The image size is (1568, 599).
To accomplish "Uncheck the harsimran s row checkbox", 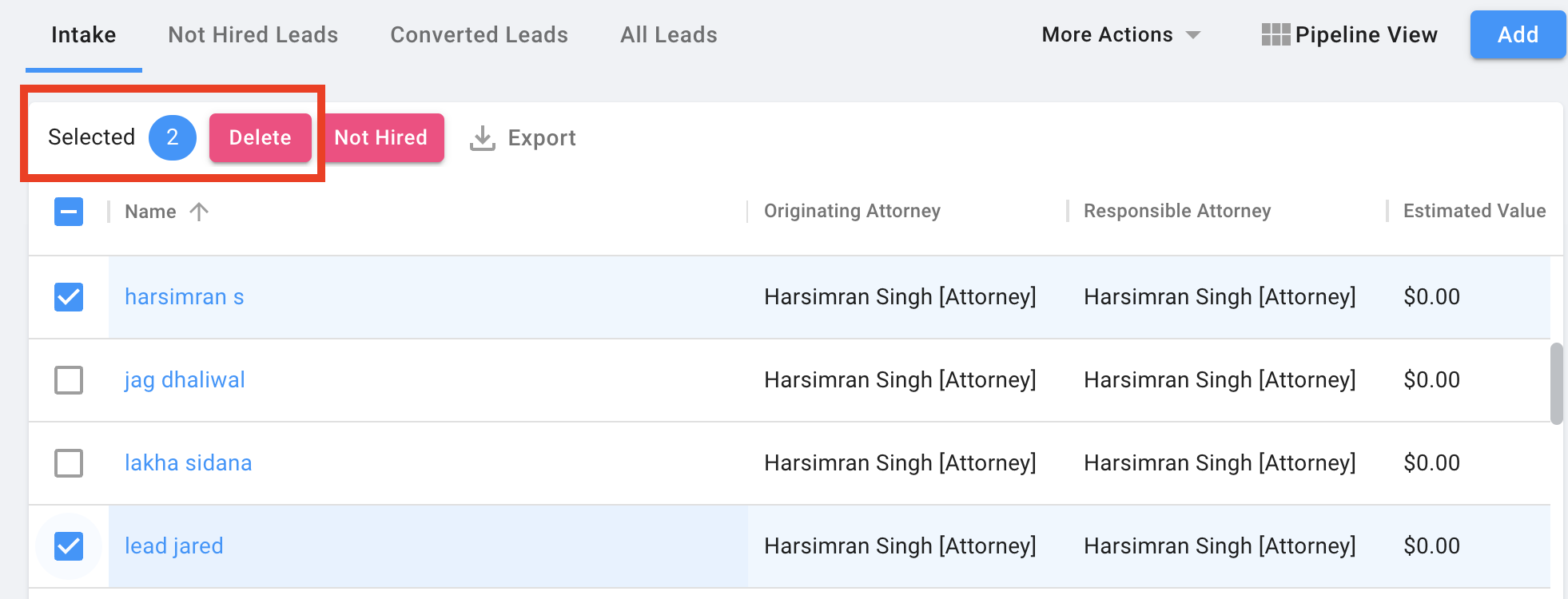I will [69, 297].
